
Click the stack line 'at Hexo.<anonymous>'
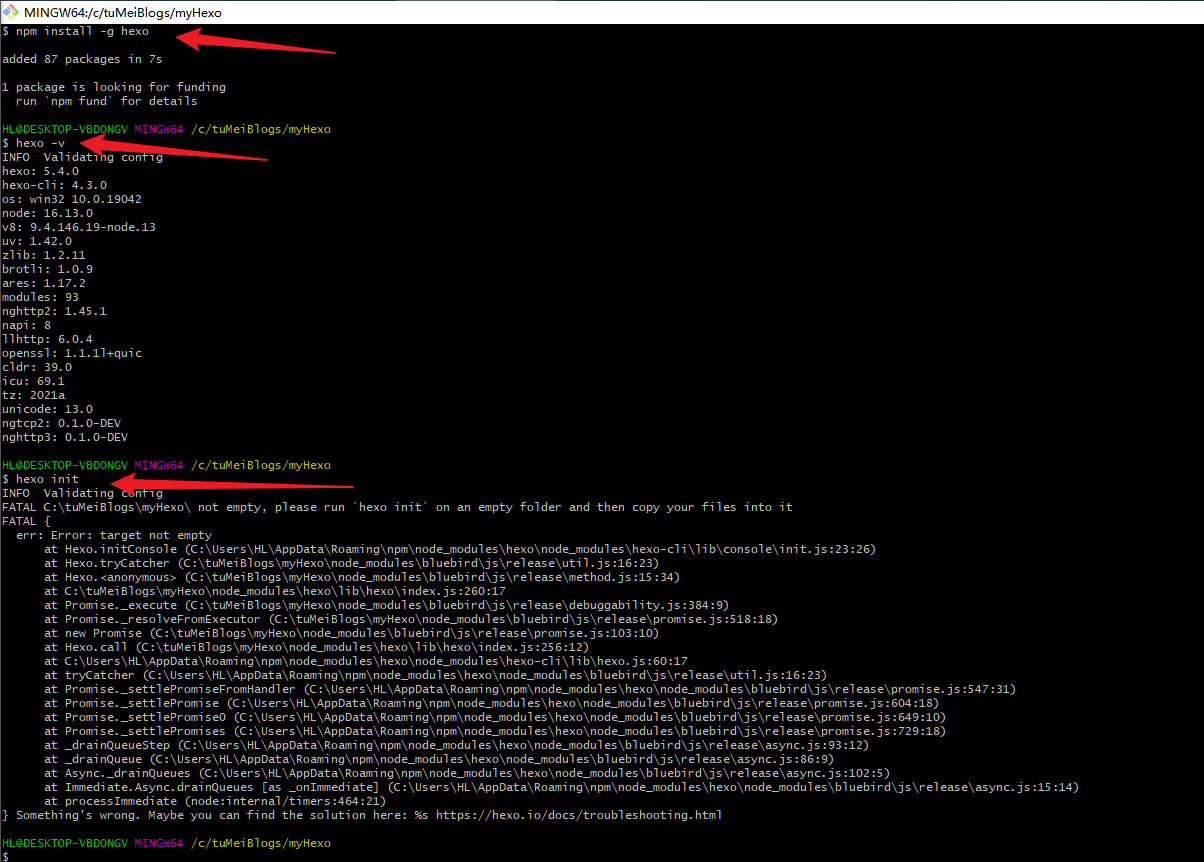[x=362, y=577]
